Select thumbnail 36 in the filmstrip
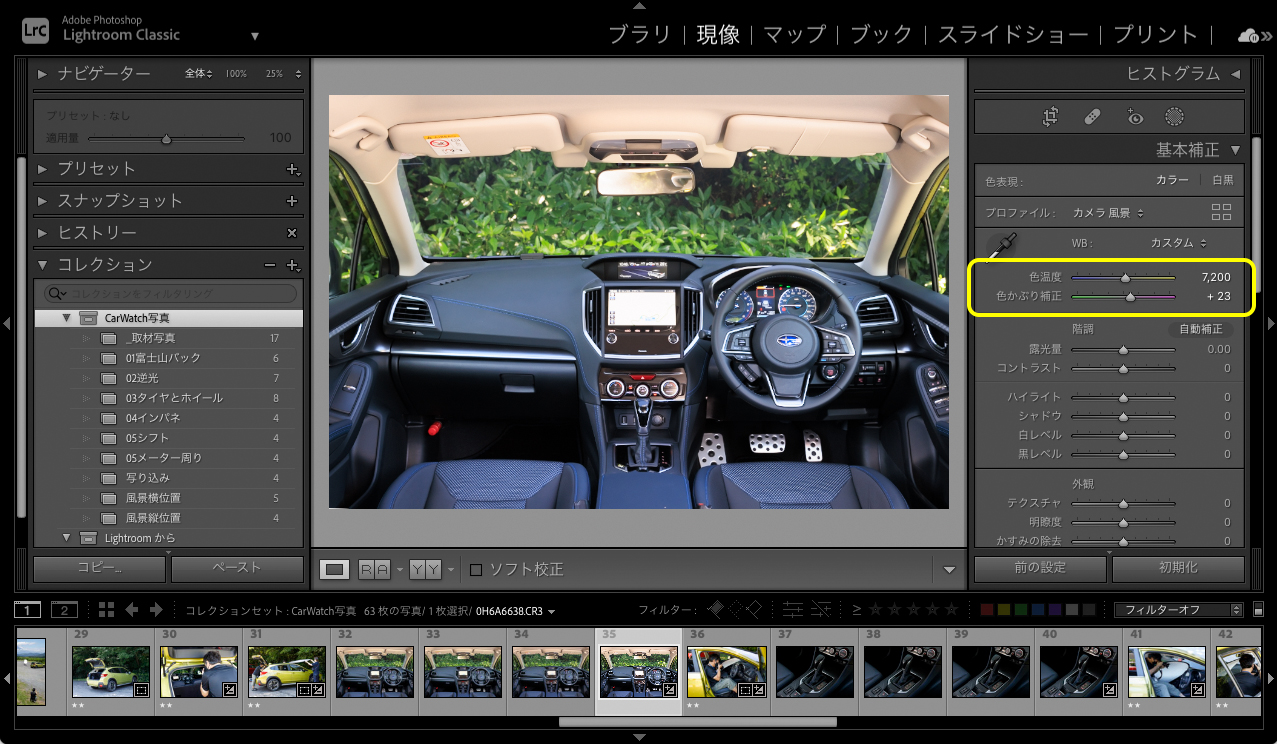The width and height of the screenshot is (1277, 744). pos(727,671)
